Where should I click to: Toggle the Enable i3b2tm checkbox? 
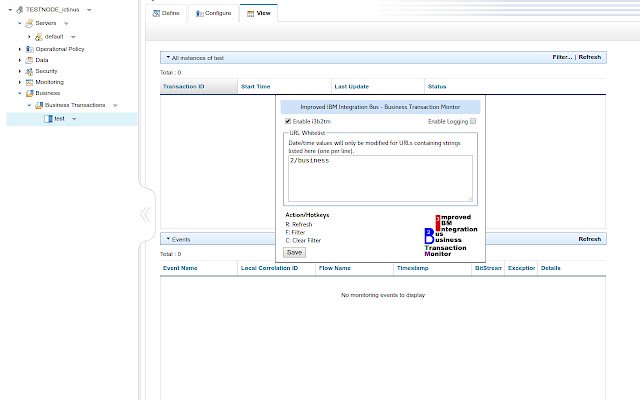pyautogui.click(x=288, y=121)
